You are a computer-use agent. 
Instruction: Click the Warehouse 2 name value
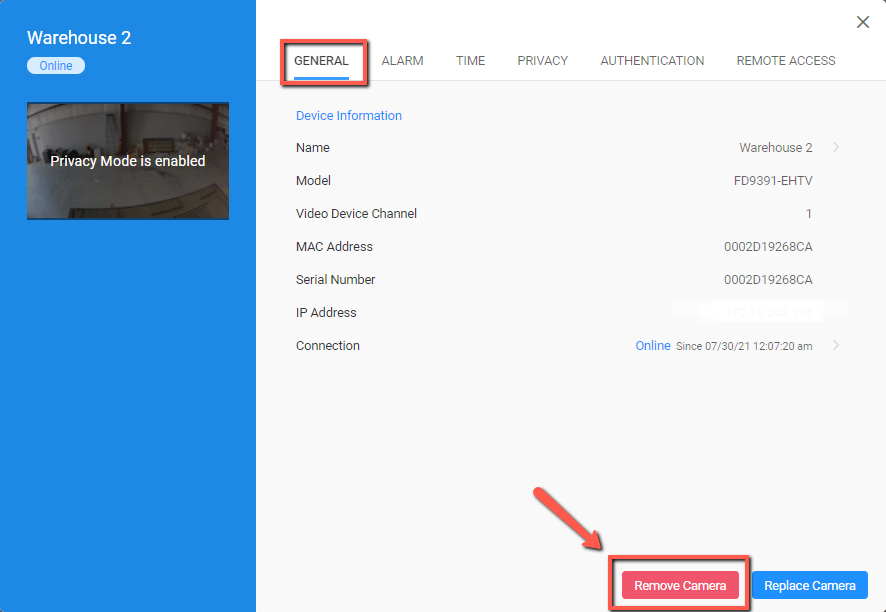point(776,147)
